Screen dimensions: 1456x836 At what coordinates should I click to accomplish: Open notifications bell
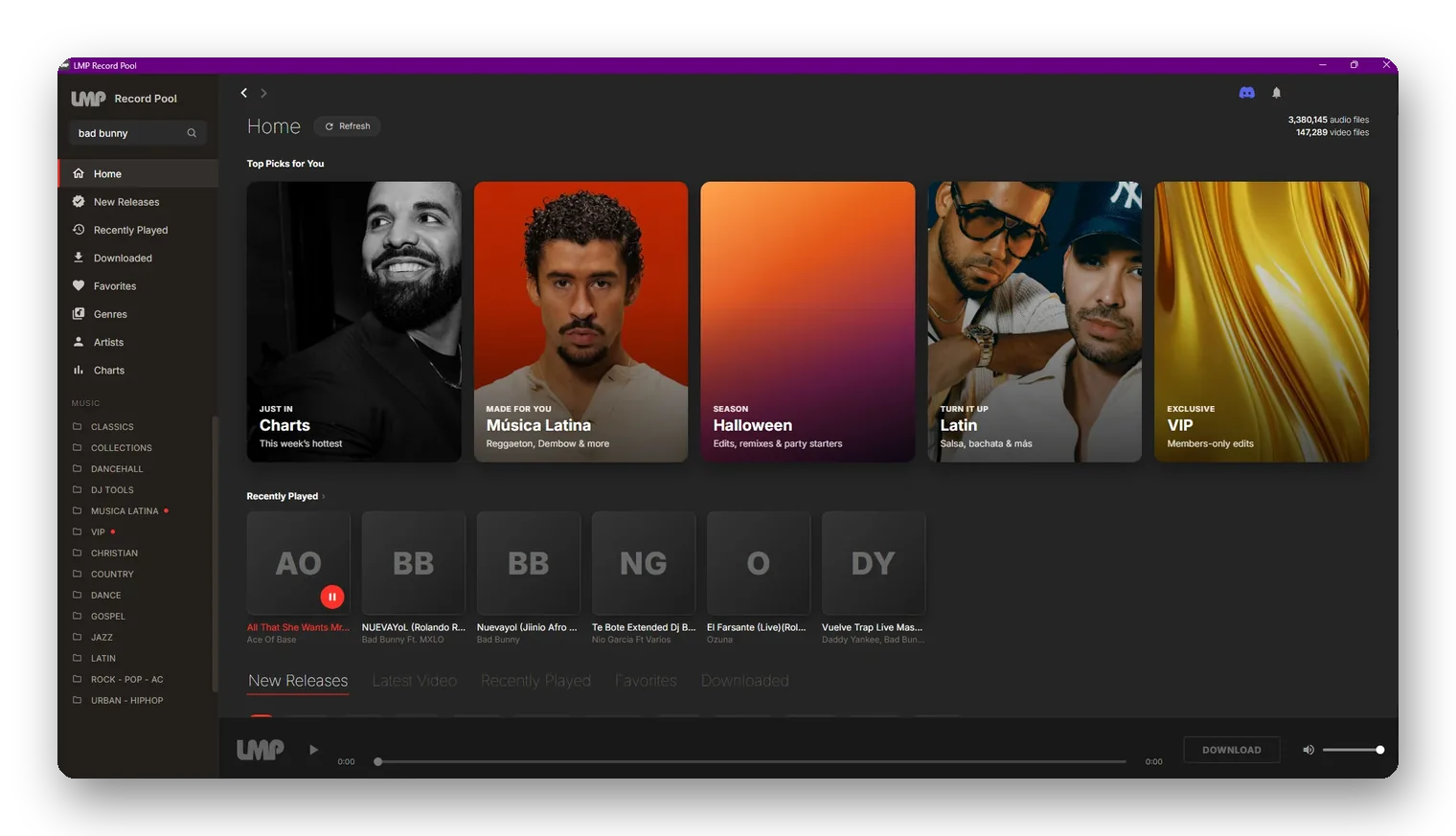click(1276, 93)
